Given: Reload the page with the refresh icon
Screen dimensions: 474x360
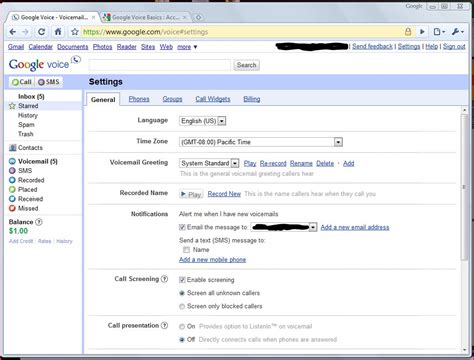Looking at the screenshot, I should pos(41,32).
